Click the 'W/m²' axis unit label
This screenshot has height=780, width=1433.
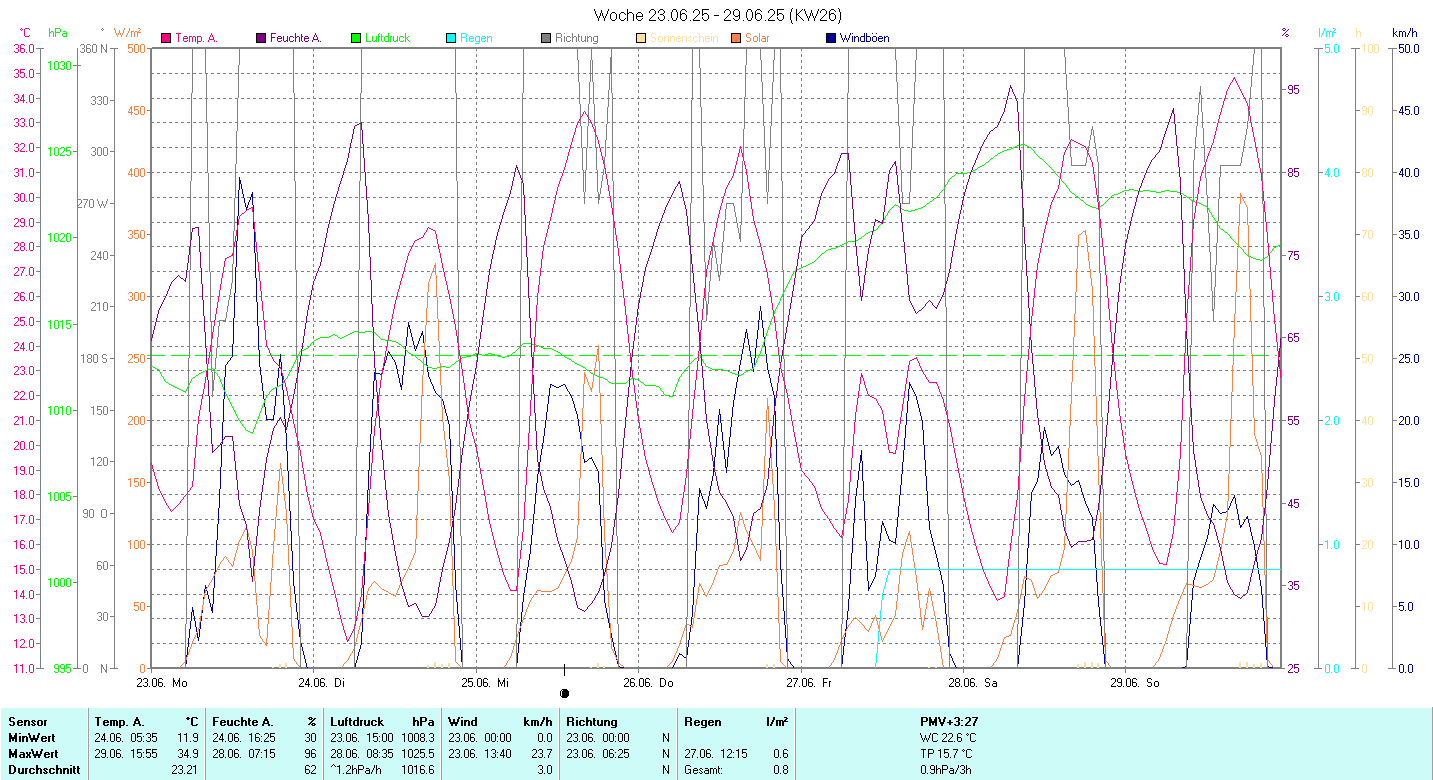point(128,33)
